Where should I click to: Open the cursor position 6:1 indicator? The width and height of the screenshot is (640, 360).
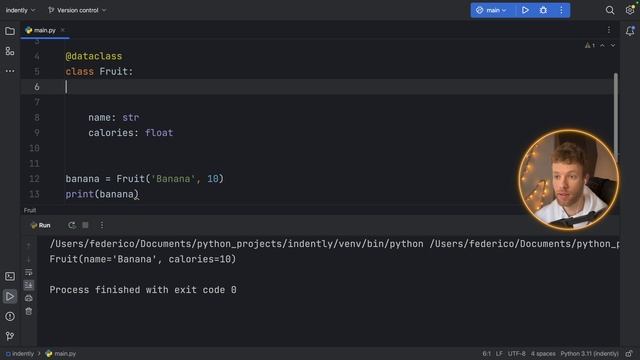[x=487, y=353]
